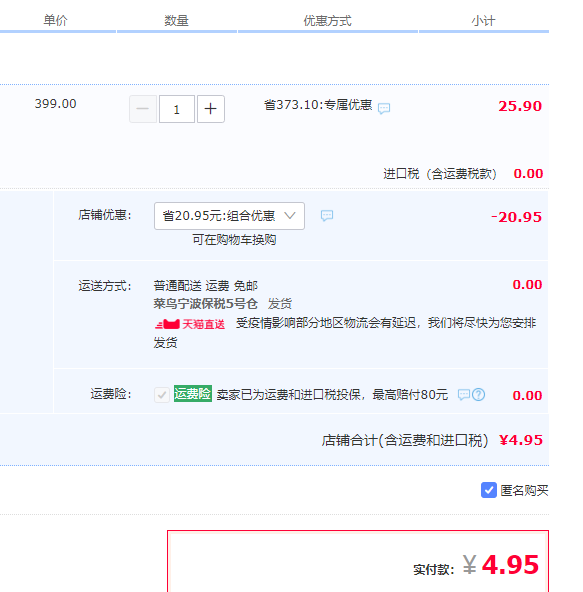
Task: Click the quantity input field showing 1
Action: click(177, 109)
